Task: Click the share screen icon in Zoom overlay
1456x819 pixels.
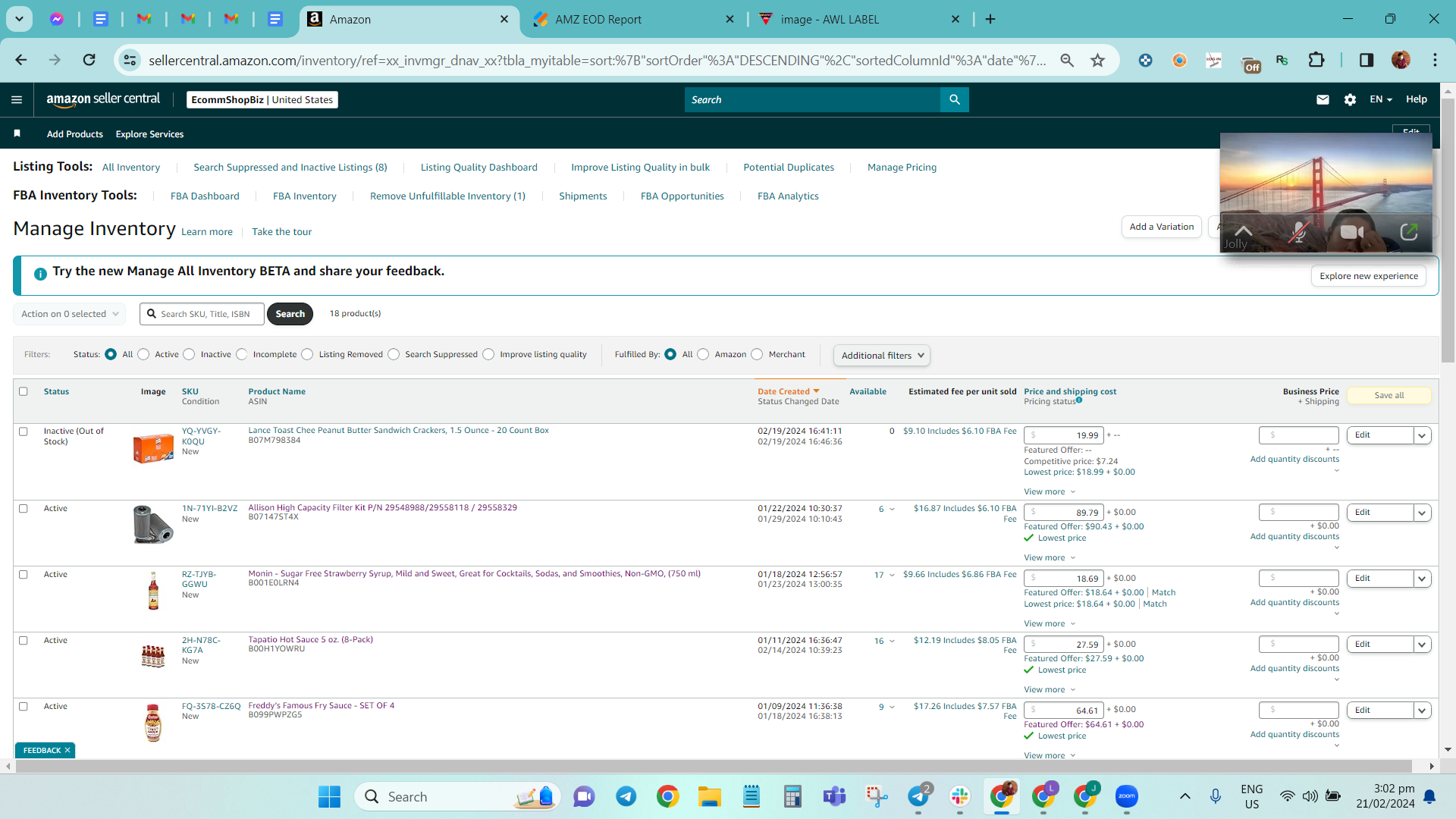Action: pyautogui.click(x=1408, y=231)
